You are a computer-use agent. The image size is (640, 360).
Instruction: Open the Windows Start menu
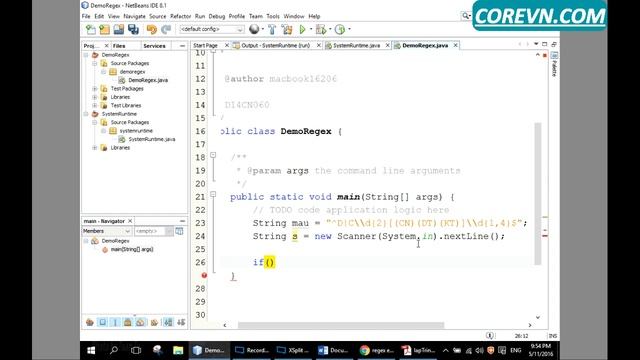click(x=91, y=350)
